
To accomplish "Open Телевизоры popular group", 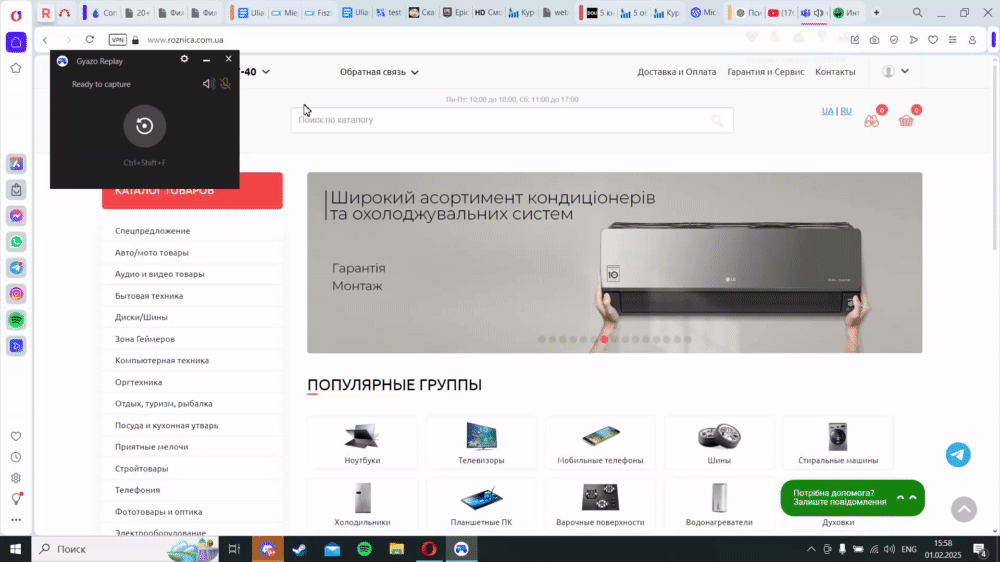I will 481,443.
